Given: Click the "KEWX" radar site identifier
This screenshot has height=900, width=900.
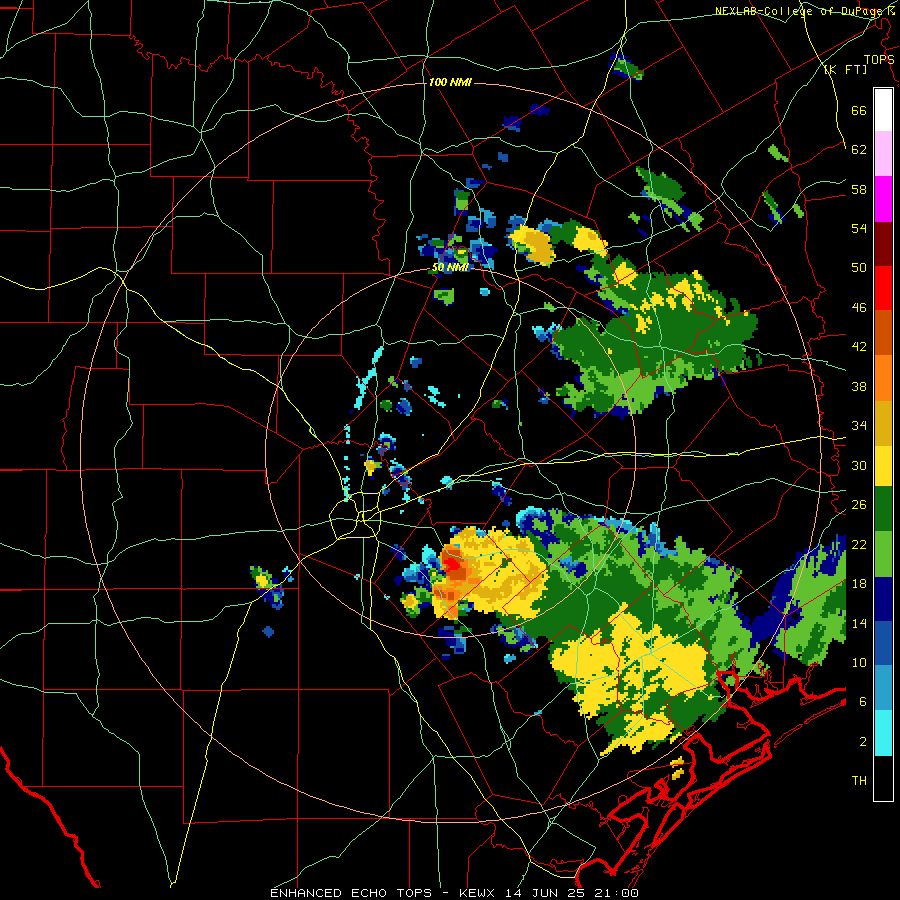Looking at the screenshot, I should (479, 893).
